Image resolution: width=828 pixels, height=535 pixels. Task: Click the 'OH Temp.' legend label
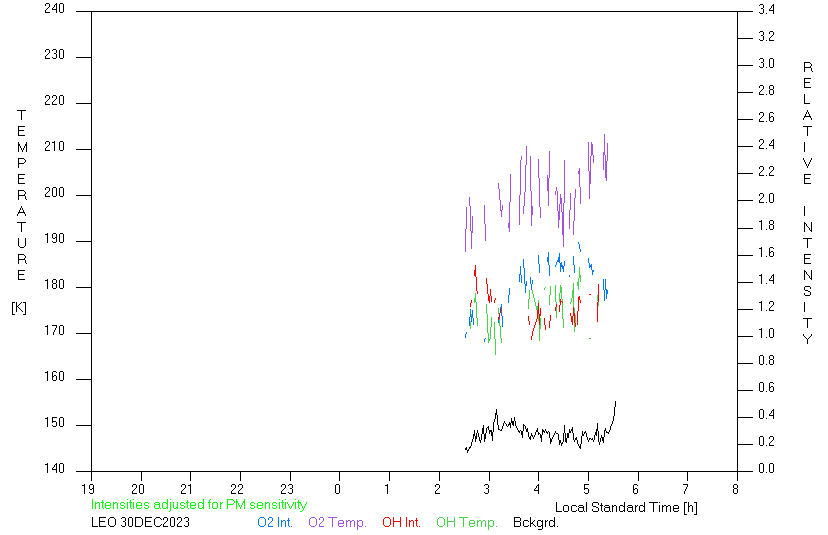(x=466, y=522)
